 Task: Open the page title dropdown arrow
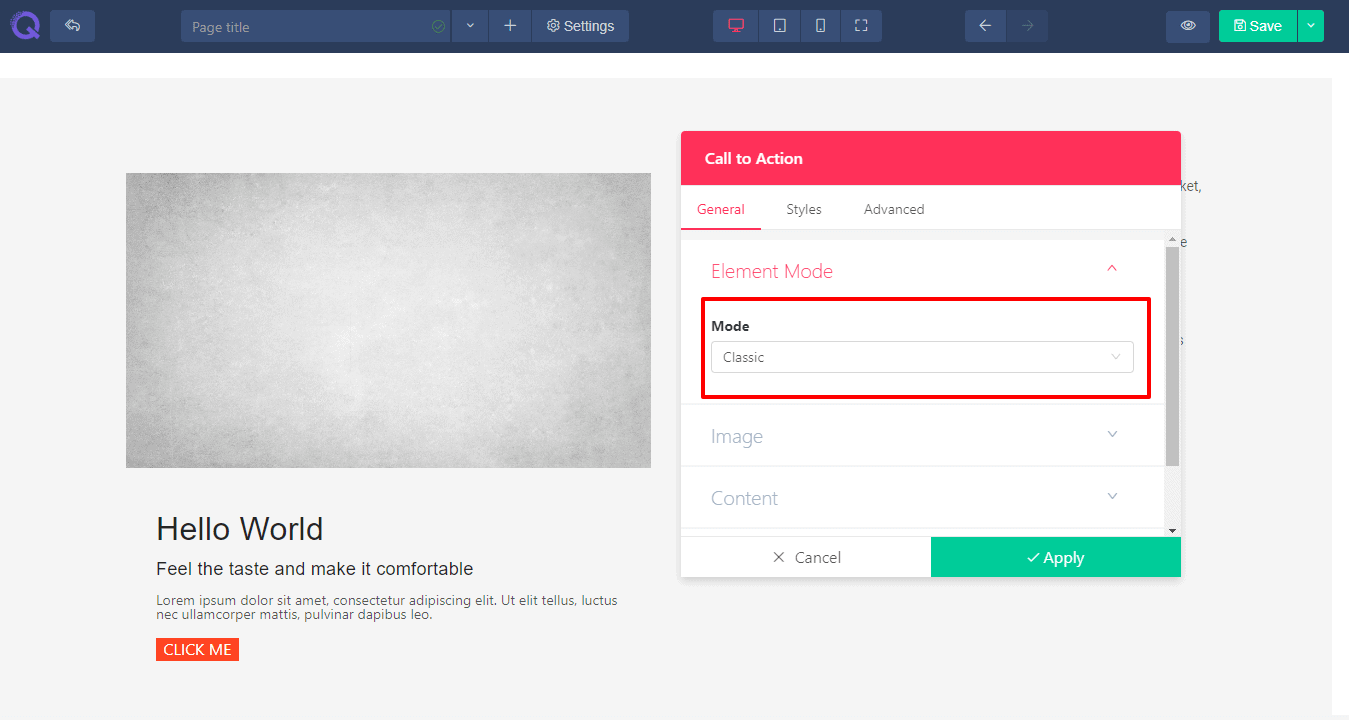point(470,26)
